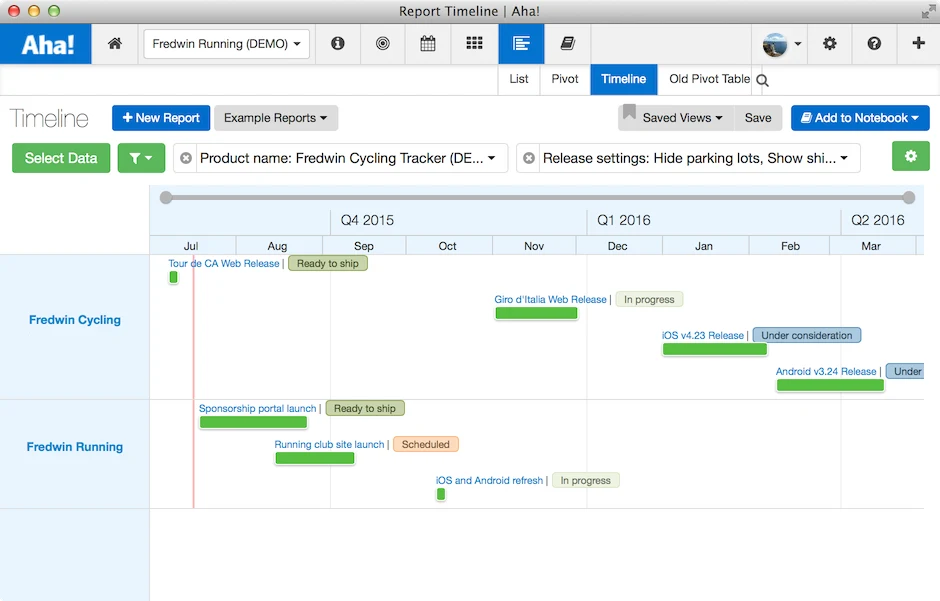Open the info icon in top navigation
Image resolution: width=940 pixels, height=601 pixels.
pyautogui.click(x=338, y=43)
